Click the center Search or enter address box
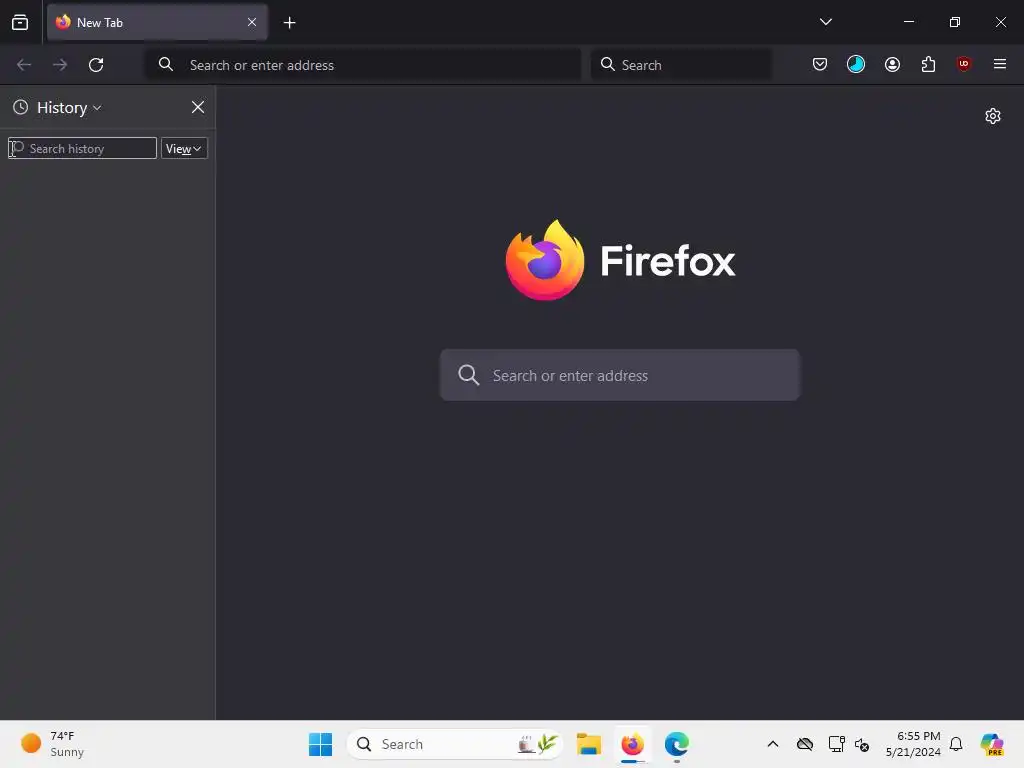1024x768 pixels. click(620, 375)
